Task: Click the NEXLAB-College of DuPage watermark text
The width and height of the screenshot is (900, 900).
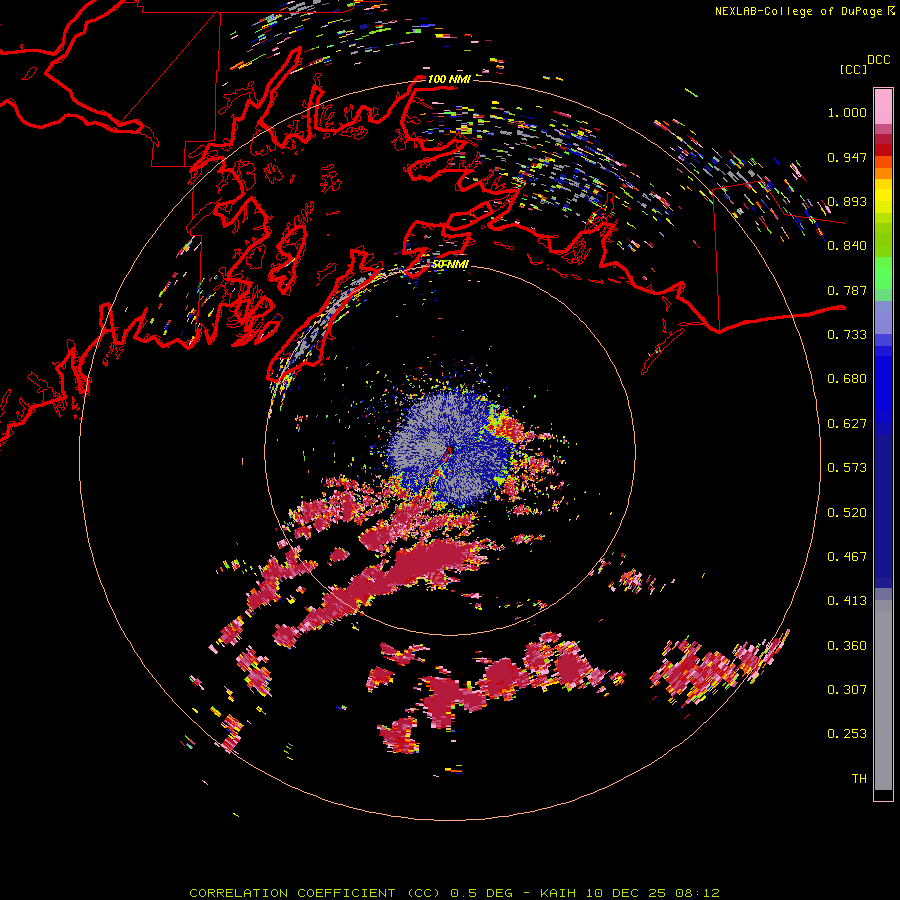Action: [x=804, y=11]
